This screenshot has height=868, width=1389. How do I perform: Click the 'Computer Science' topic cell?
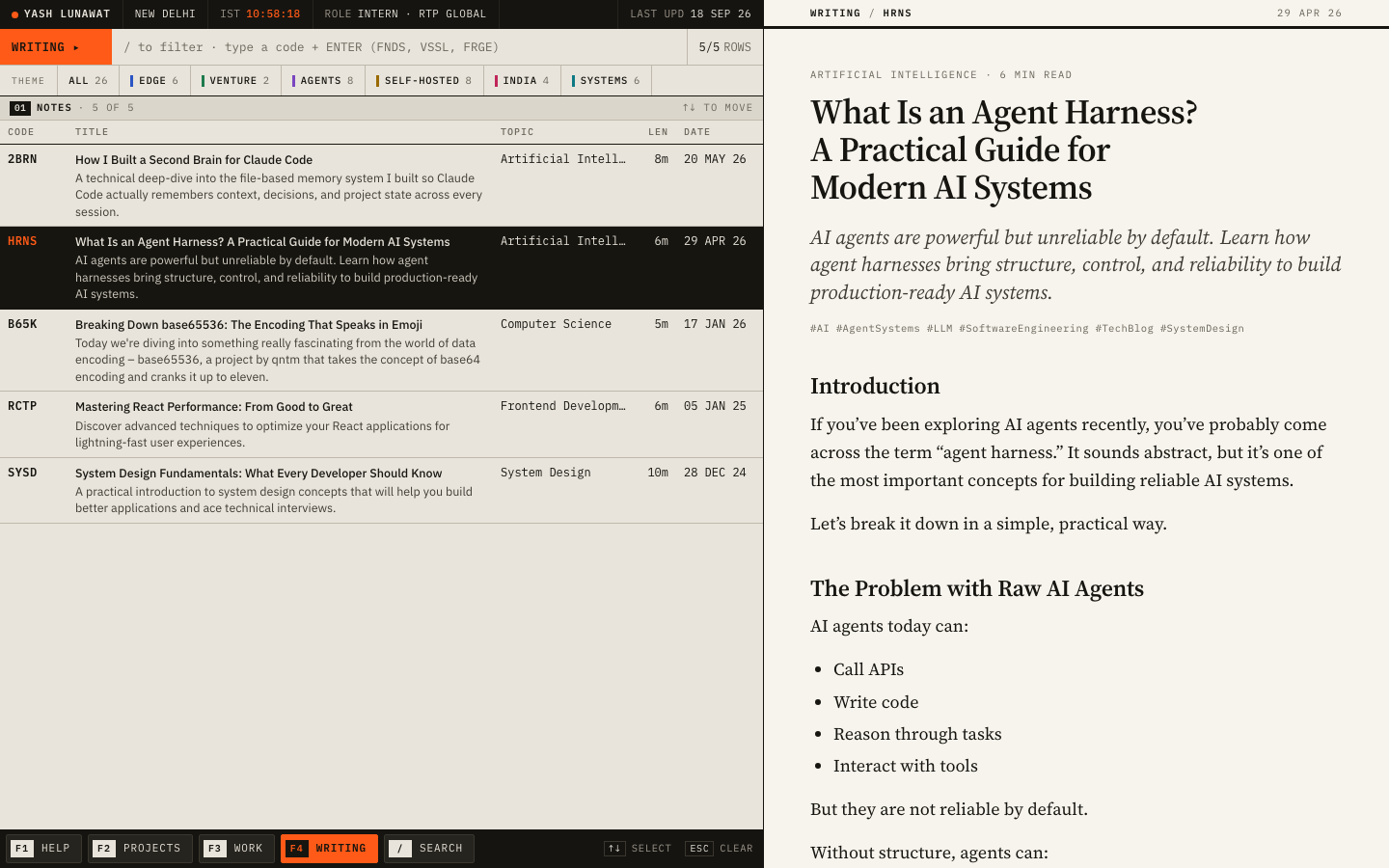point(556,324)
